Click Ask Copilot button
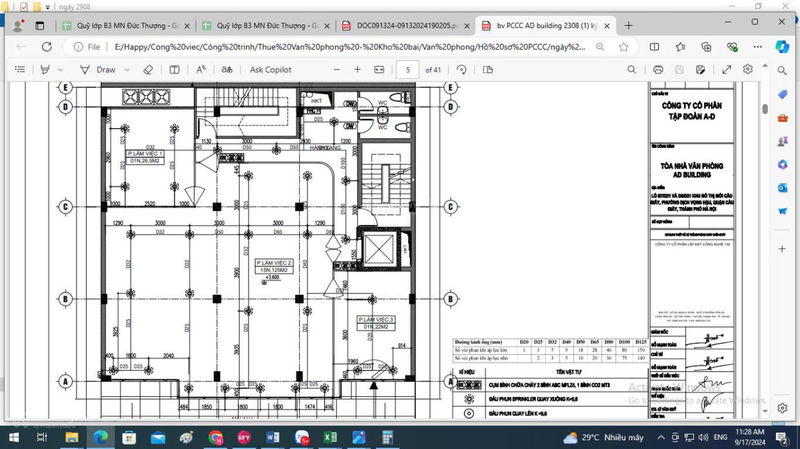Screen dimensions: 800x449 [x=270, y=70]
